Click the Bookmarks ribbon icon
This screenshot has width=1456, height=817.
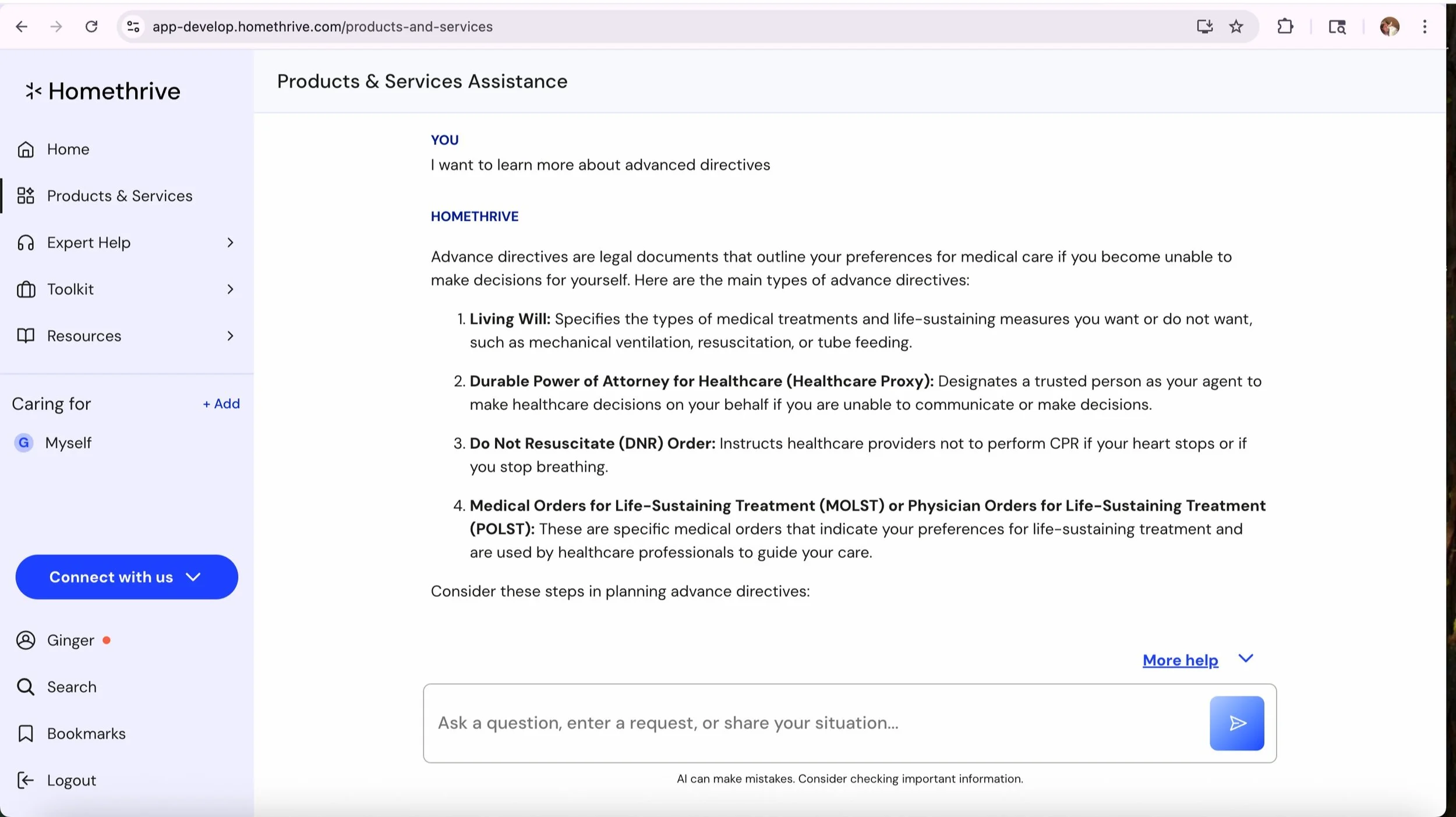[26, 734]
